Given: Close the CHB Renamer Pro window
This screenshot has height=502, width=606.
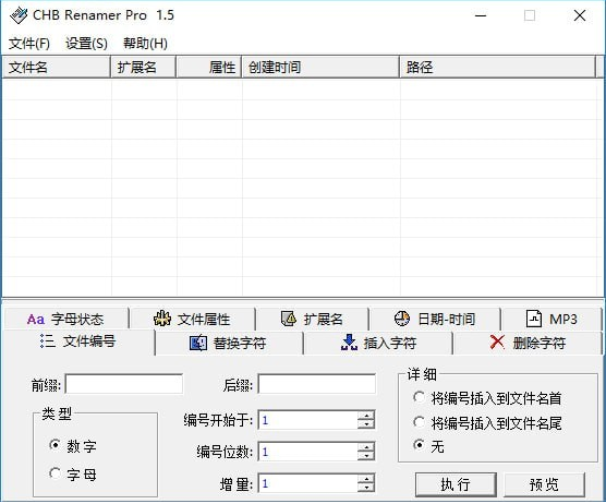Looking at the screenshot, I should [579, 15].
